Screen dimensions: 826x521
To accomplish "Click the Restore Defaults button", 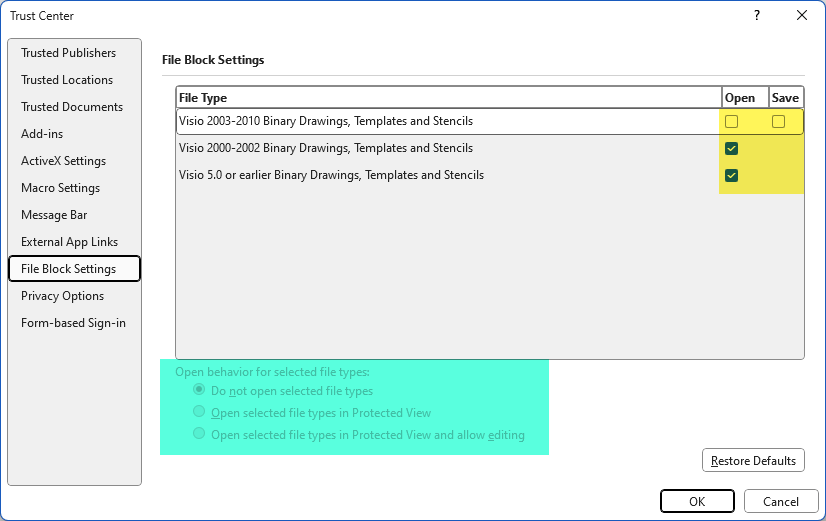I will pyautogui.click(x=753, y=460).
